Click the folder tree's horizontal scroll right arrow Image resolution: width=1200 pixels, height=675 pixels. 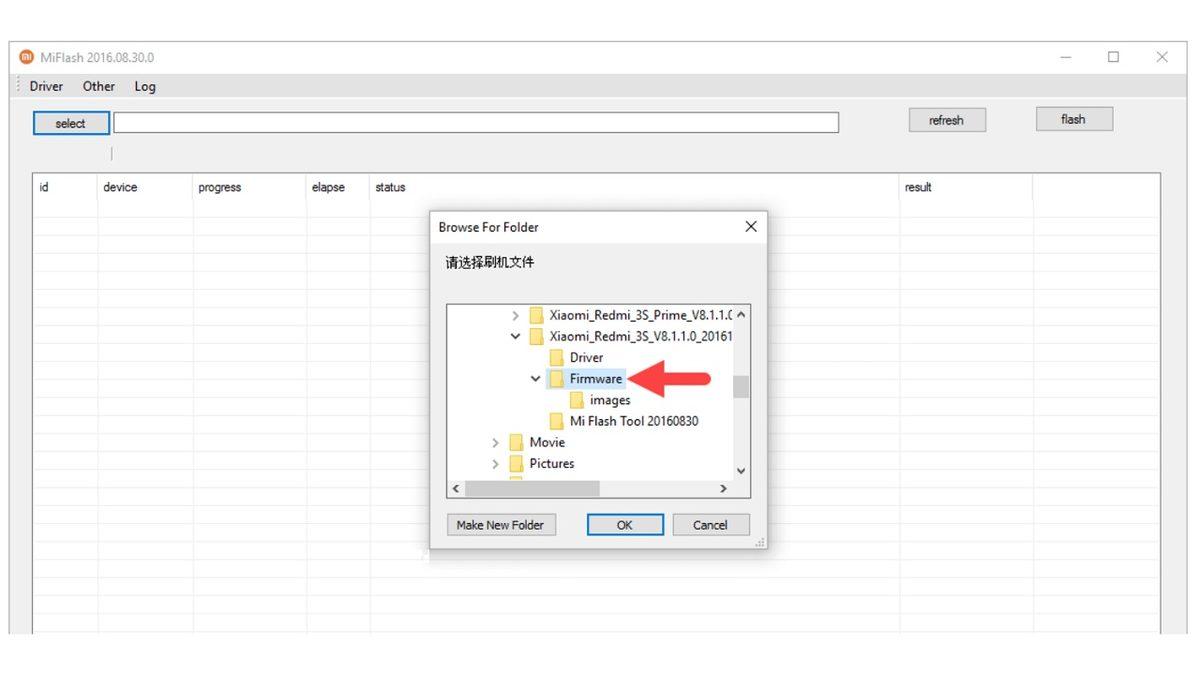click(723, 489)
